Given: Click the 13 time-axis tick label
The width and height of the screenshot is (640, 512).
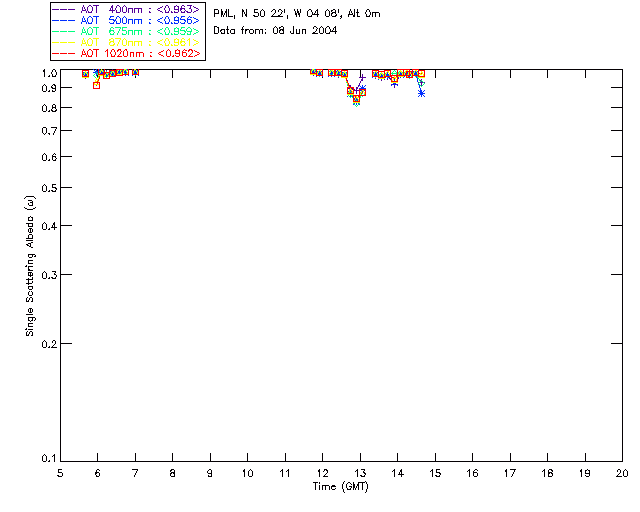Looking at the screenshot, I should point(360,473).
